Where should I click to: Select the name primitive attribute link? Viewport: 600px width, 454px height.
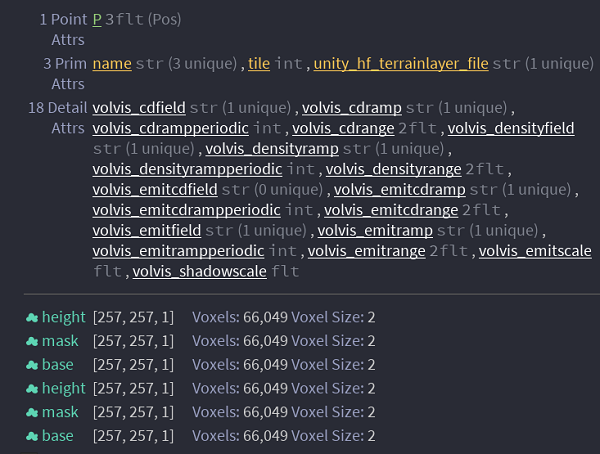pyautogui.click(x=112, y=64)
